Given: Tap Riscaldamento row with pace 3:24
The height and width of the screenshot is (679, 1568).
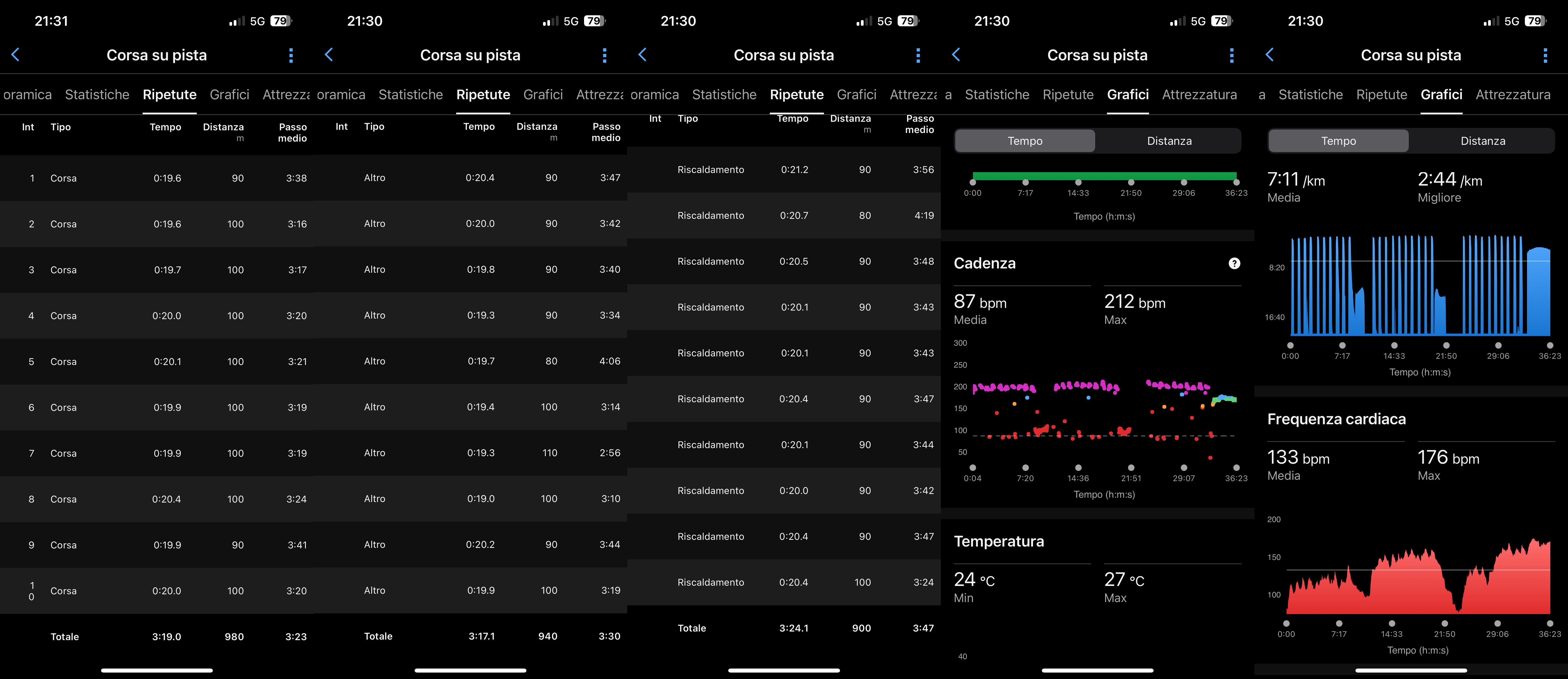Looking at the screenshot, I should (784, 582).
